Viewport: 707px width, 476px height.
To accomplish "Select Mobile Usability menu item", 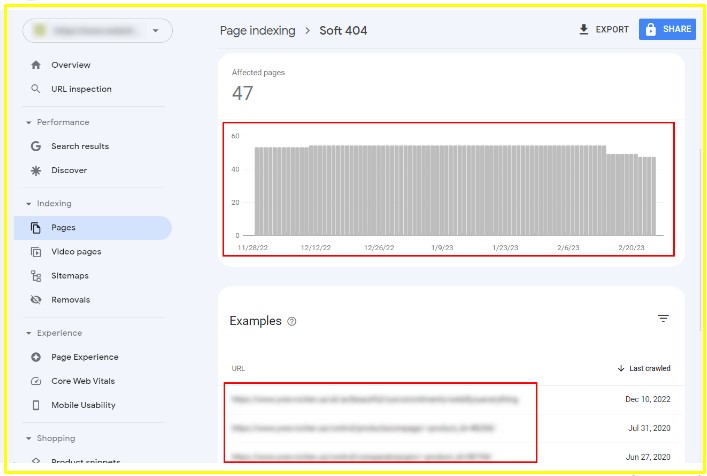I will click(x=83, y=405).
